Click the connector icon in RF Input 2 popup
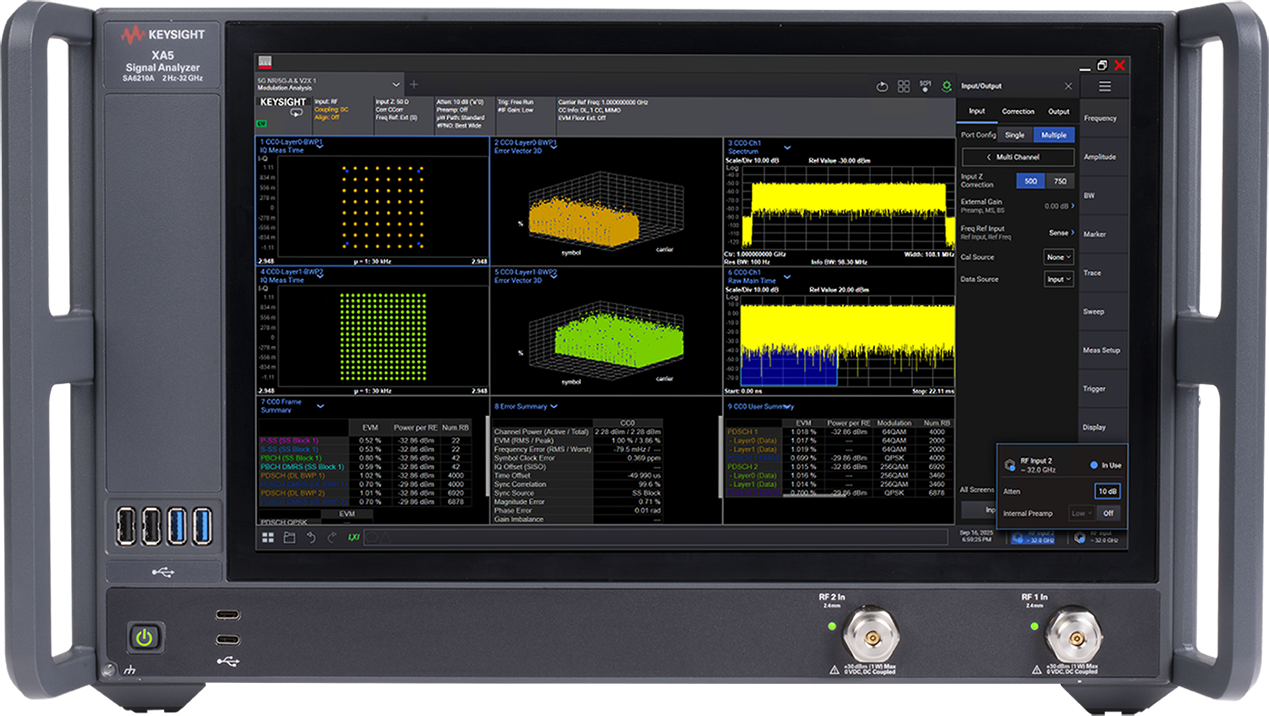 1008,465
